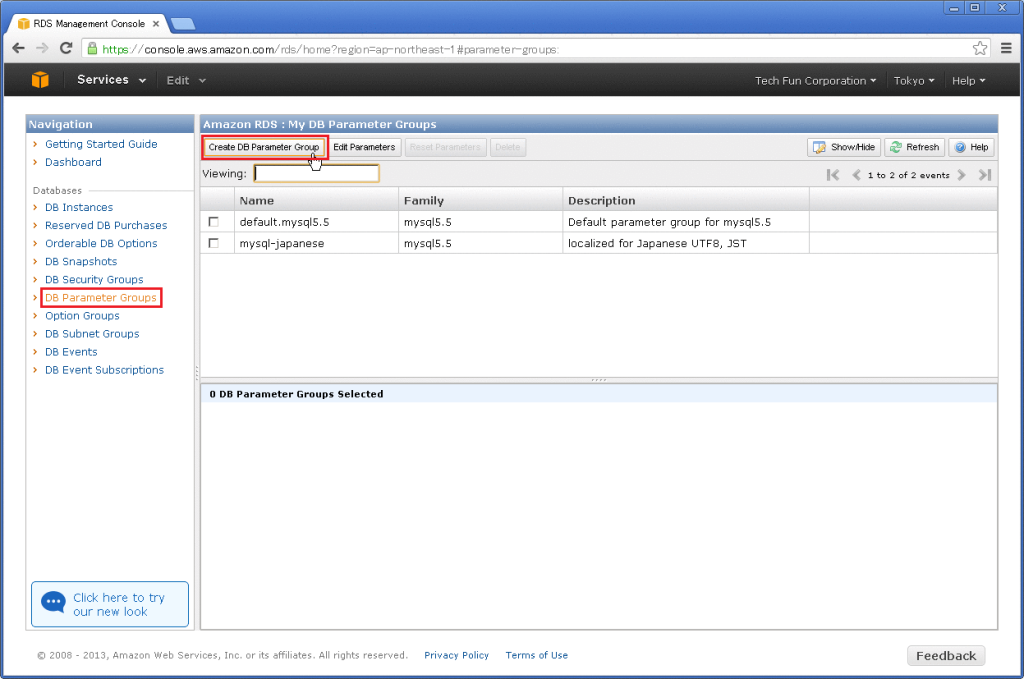Go to the next page of events

961,175
